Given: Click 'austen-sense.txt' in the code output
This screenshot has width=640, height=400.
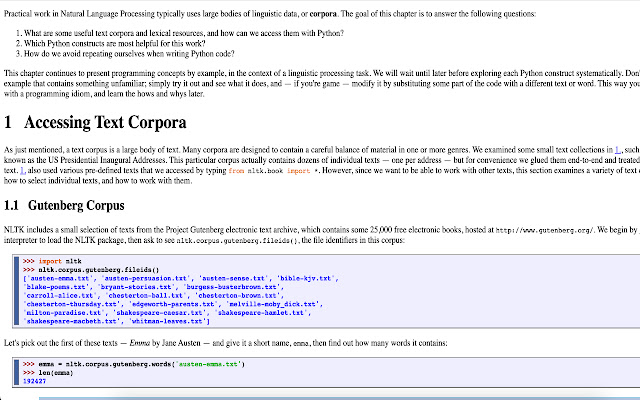Looking at the screenshot, I should 234,278.
